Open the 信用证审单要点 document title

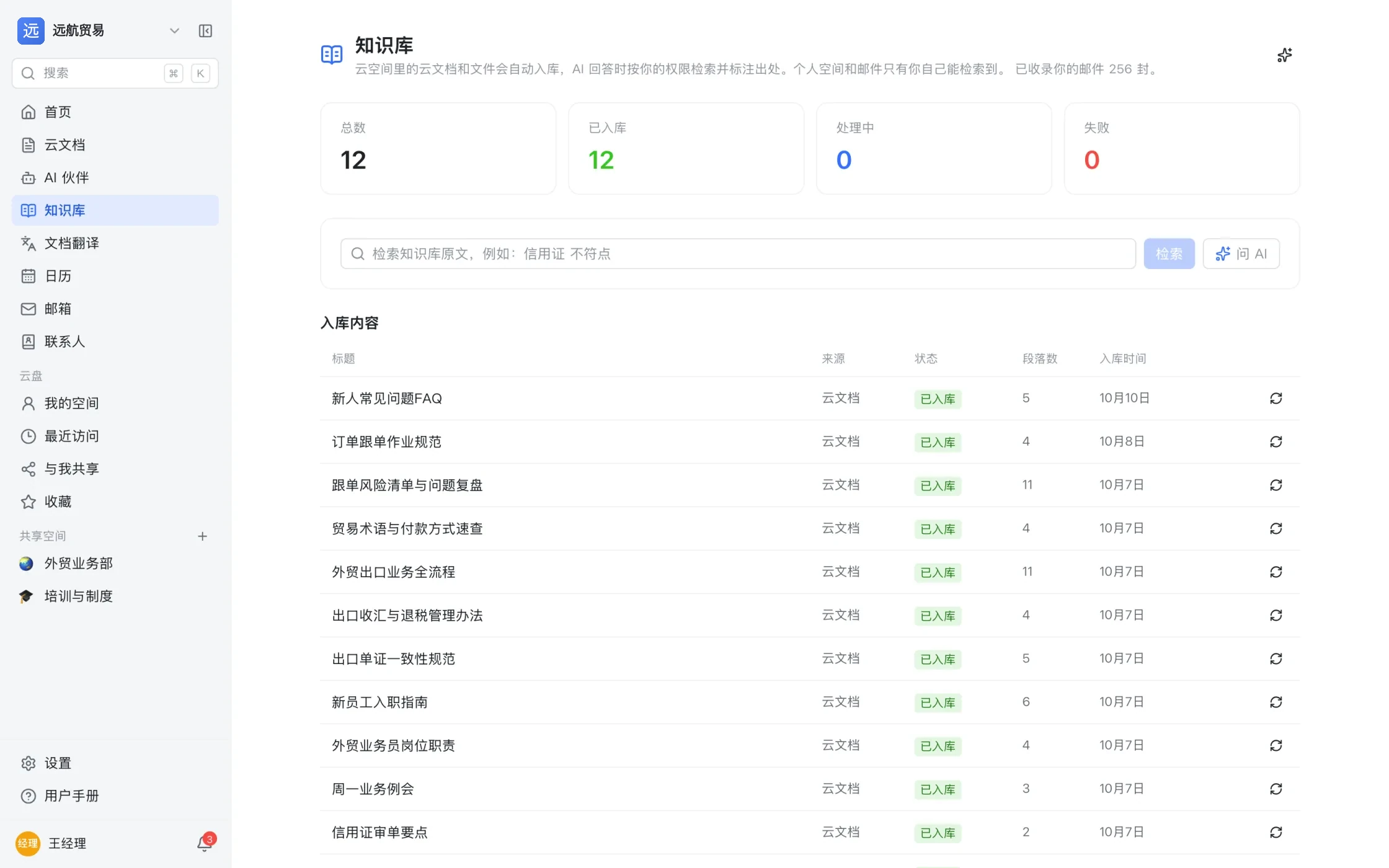coord(379,833)
